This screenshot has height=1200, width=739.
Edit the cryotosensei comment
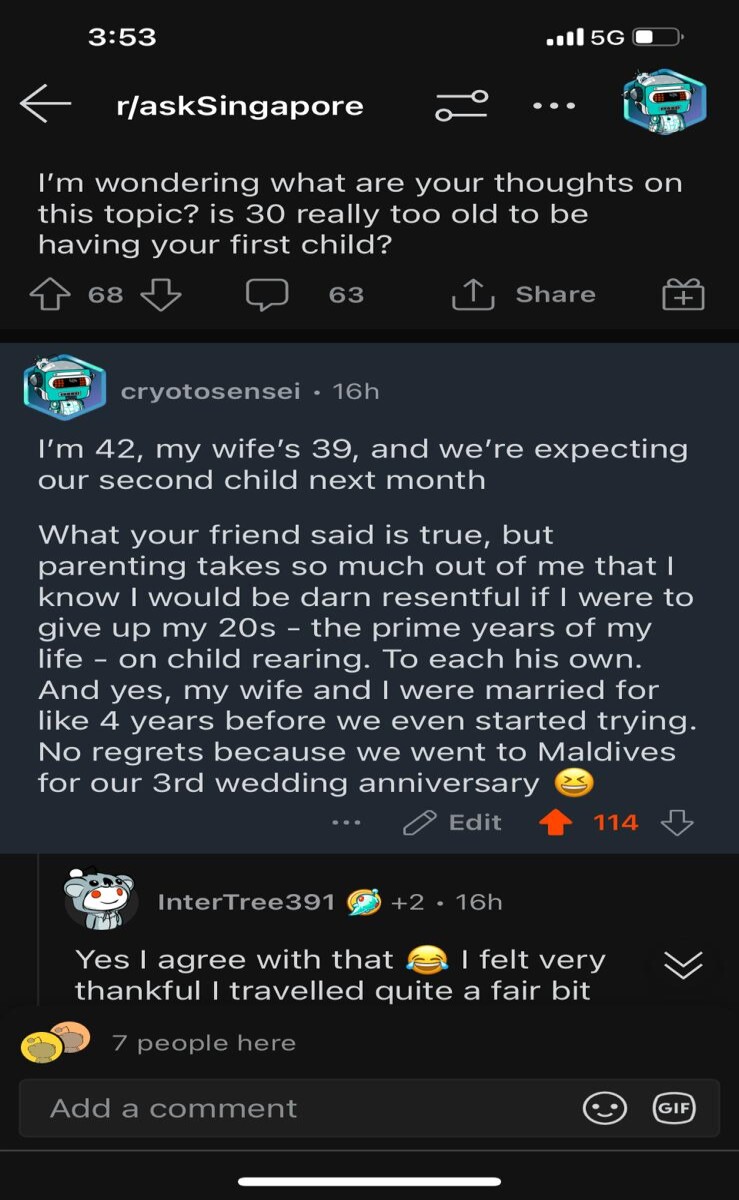[x=452, y=822]
